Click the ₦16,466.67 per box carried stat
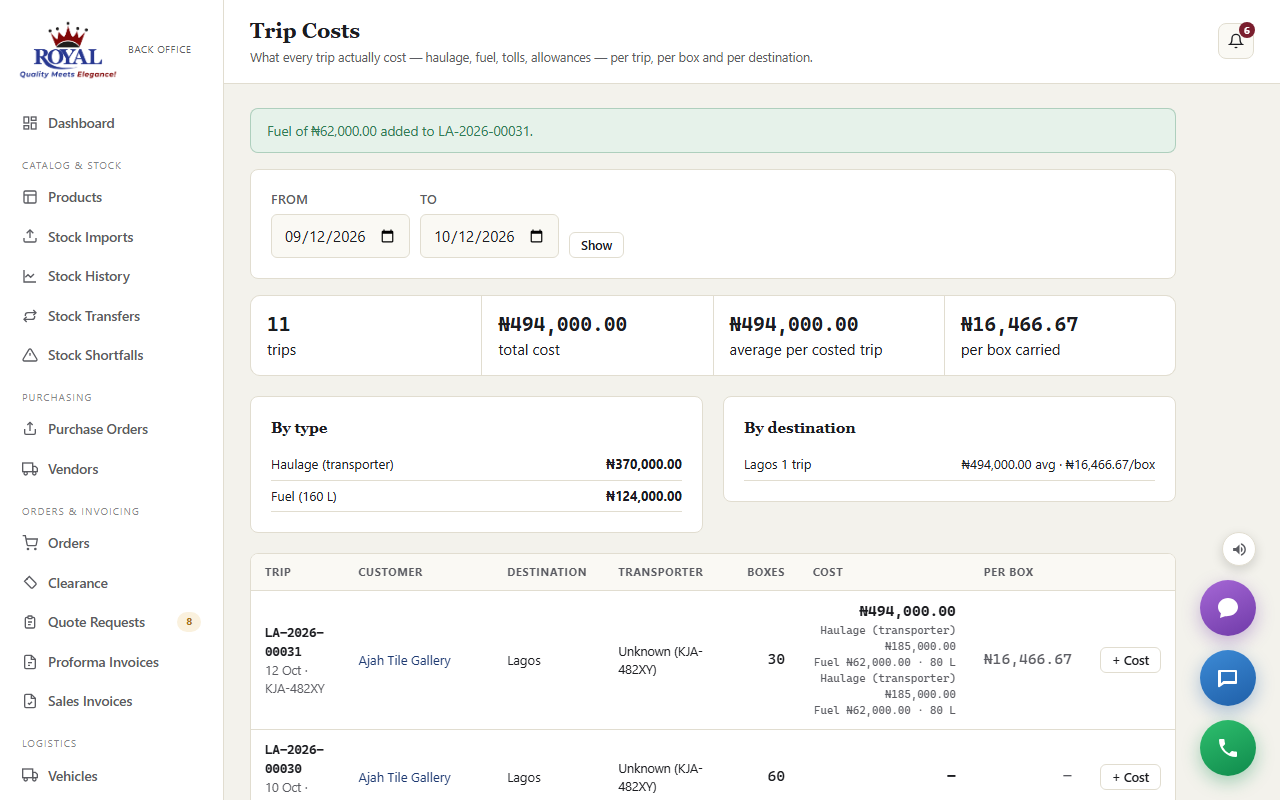The image size is (1280, 800). click(1059, 336)
